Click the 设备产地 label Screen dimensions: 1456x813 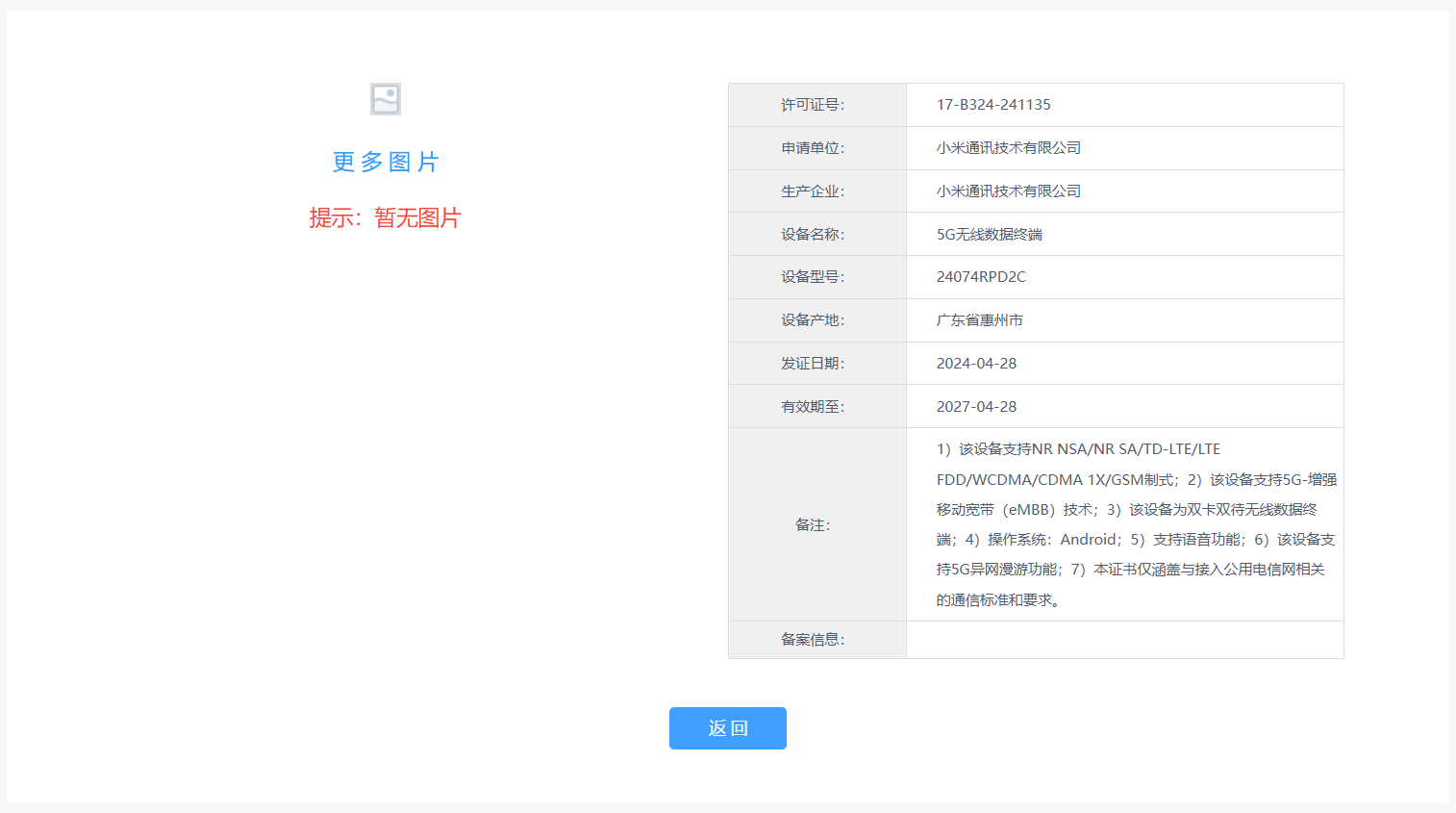click(813, 320)
